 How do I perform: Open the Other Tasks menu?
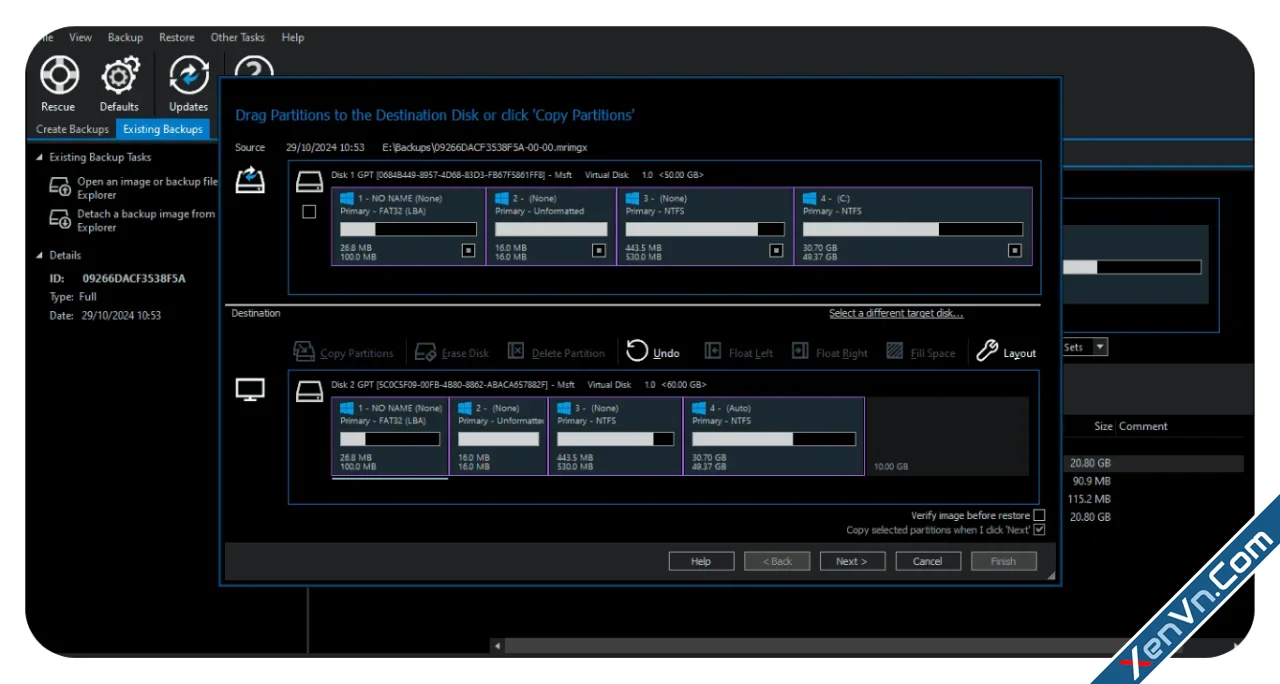click(237, 37)
